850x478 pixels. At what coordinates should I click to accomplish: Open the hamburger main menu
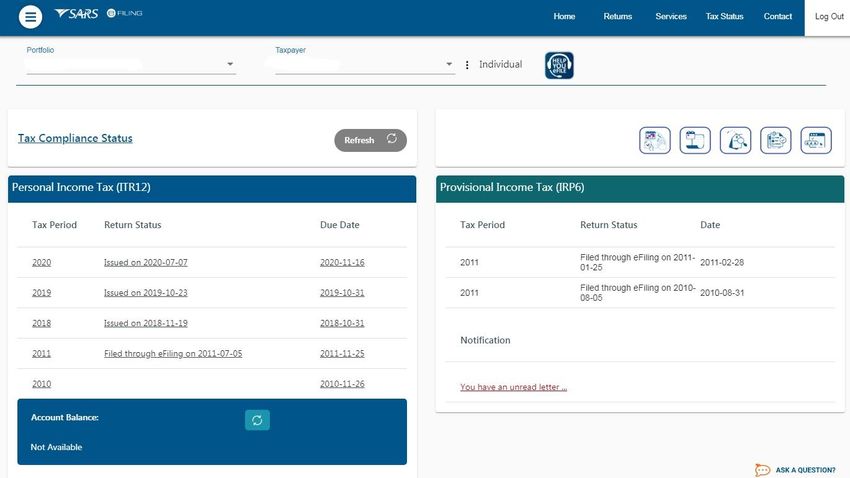[x=31, y=16]
